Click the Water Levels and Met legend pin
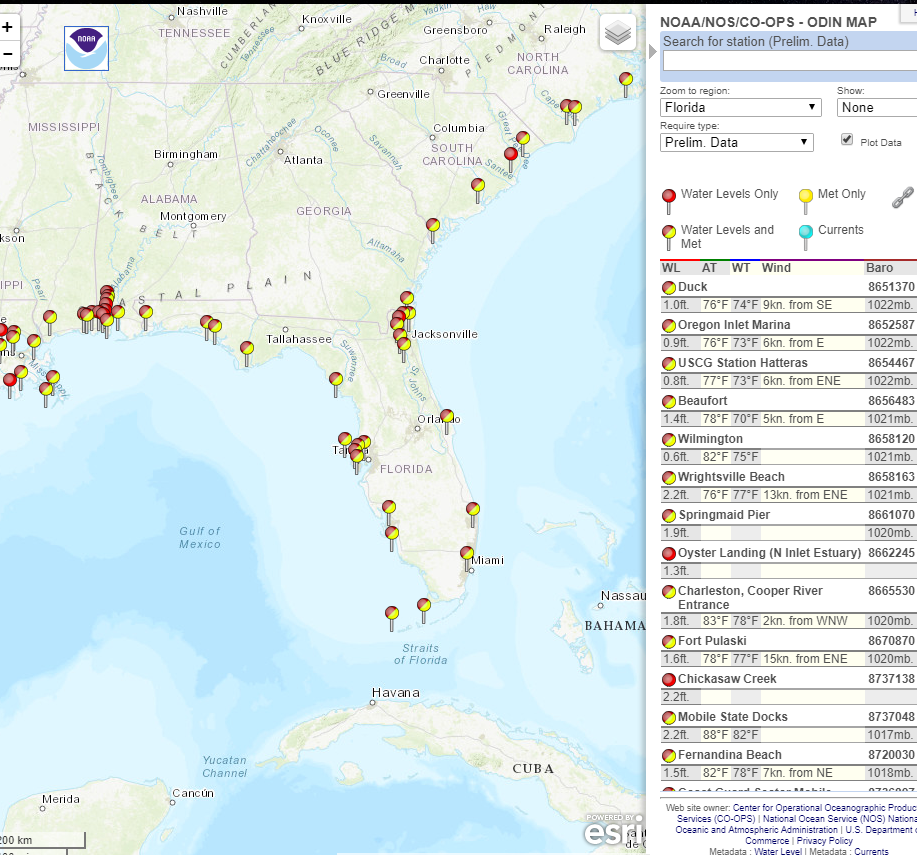 pos(668,237)
